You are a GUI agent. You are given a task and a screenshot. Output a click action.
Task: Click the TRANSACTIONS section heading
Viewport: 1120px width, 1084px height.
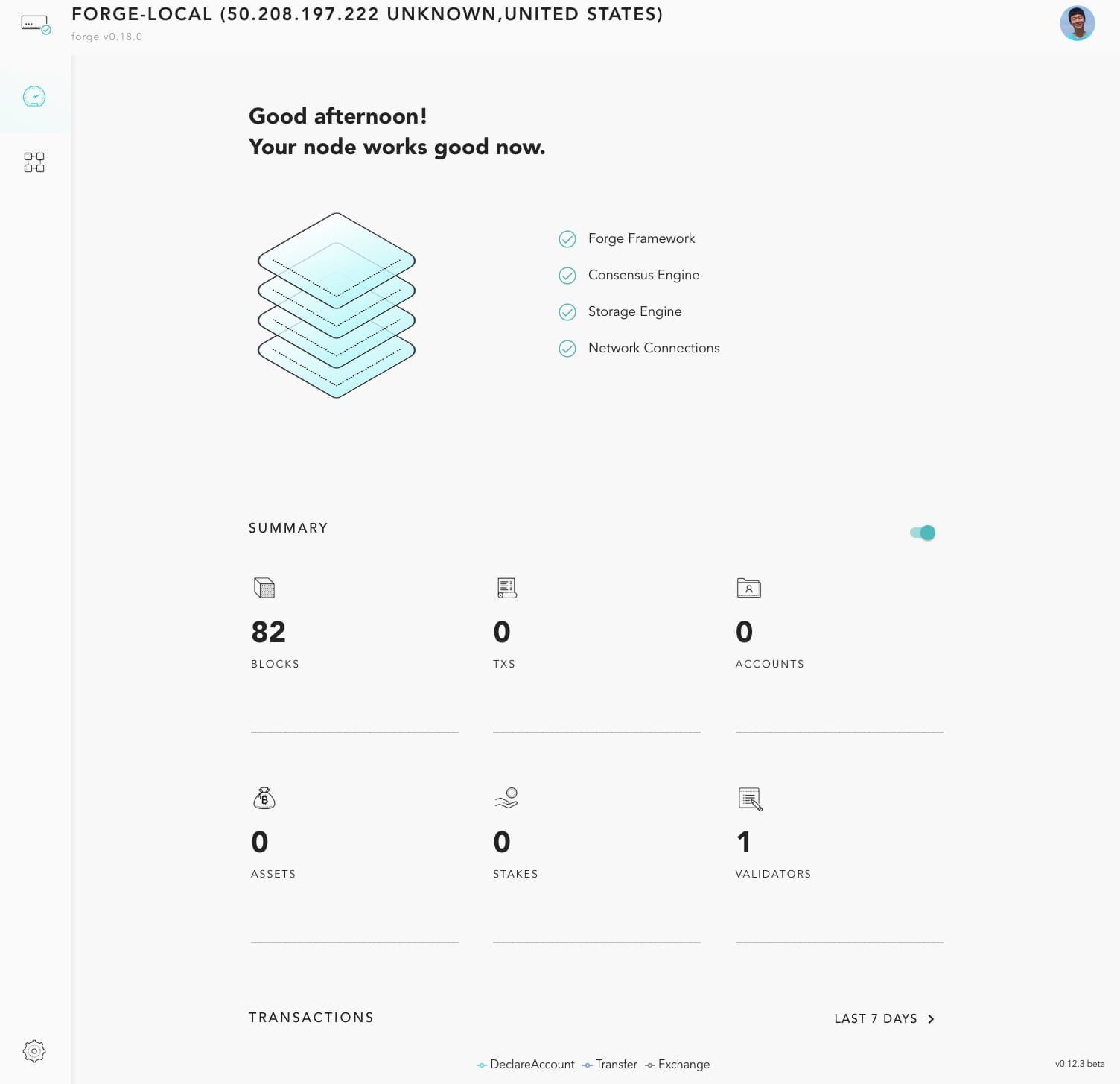311,1018
